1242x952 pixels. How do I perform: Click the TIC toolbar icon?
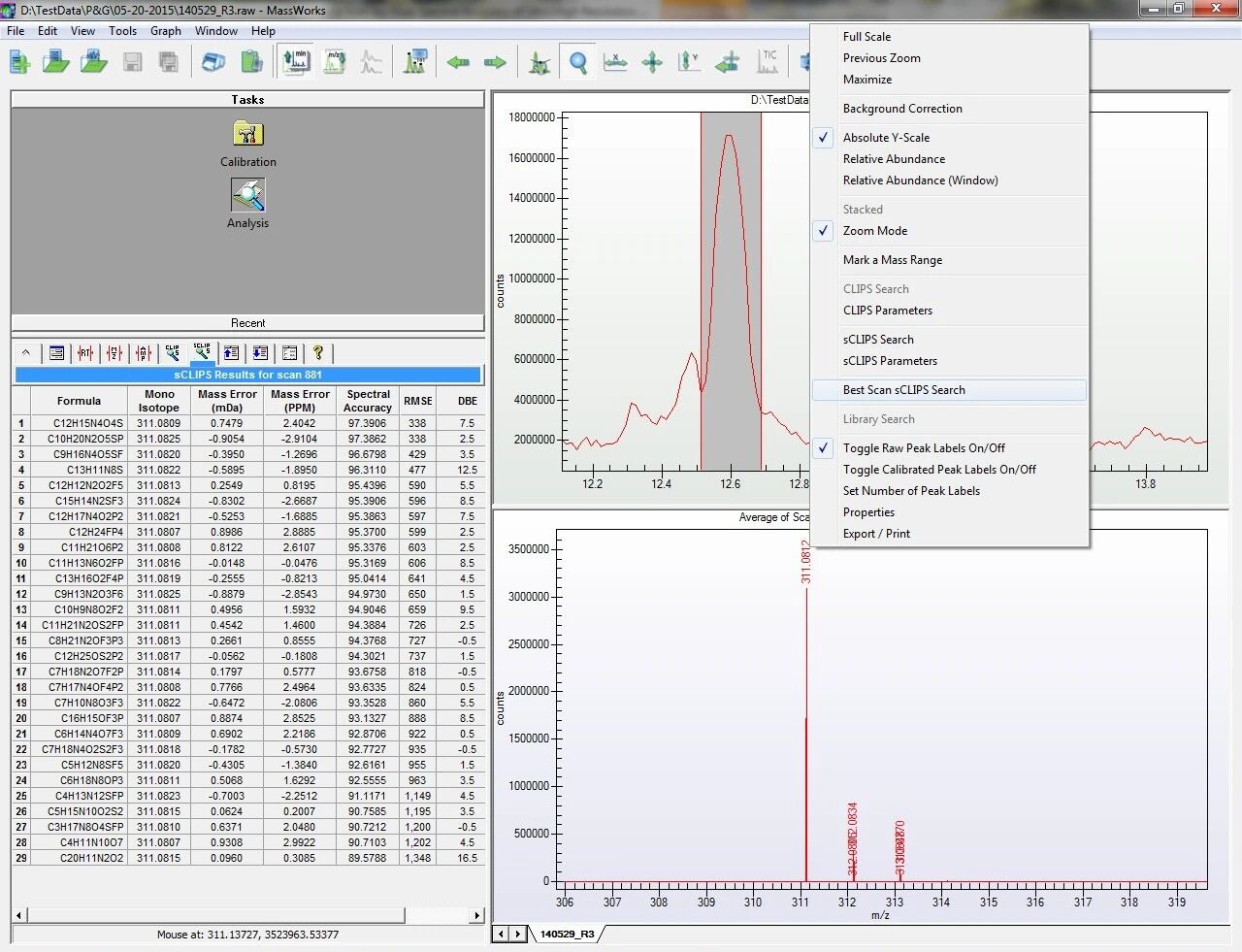(x=769, y=63)
